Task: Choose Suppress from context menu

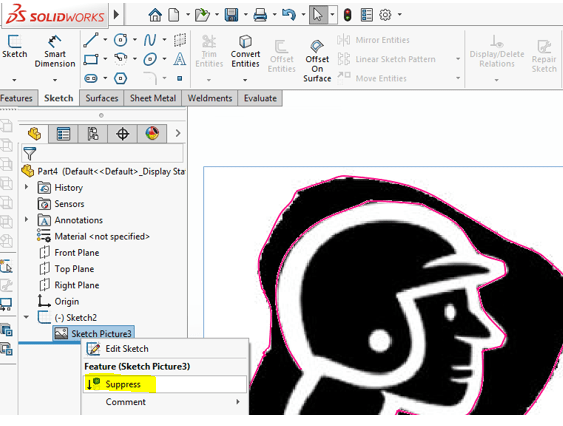Action: pyautogui.click(x=165, y=384)
